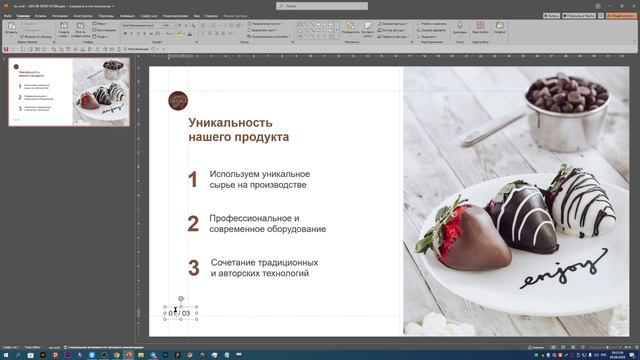Click the text highlight color button
This screenshot has height=360, width=640.
click(180, 34)
